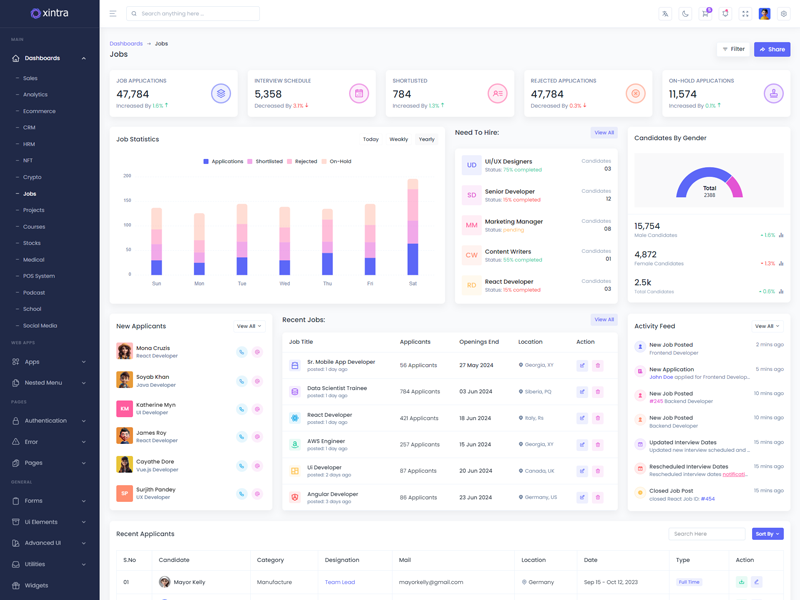Click the Applications legend color swatch

[206, 161]
